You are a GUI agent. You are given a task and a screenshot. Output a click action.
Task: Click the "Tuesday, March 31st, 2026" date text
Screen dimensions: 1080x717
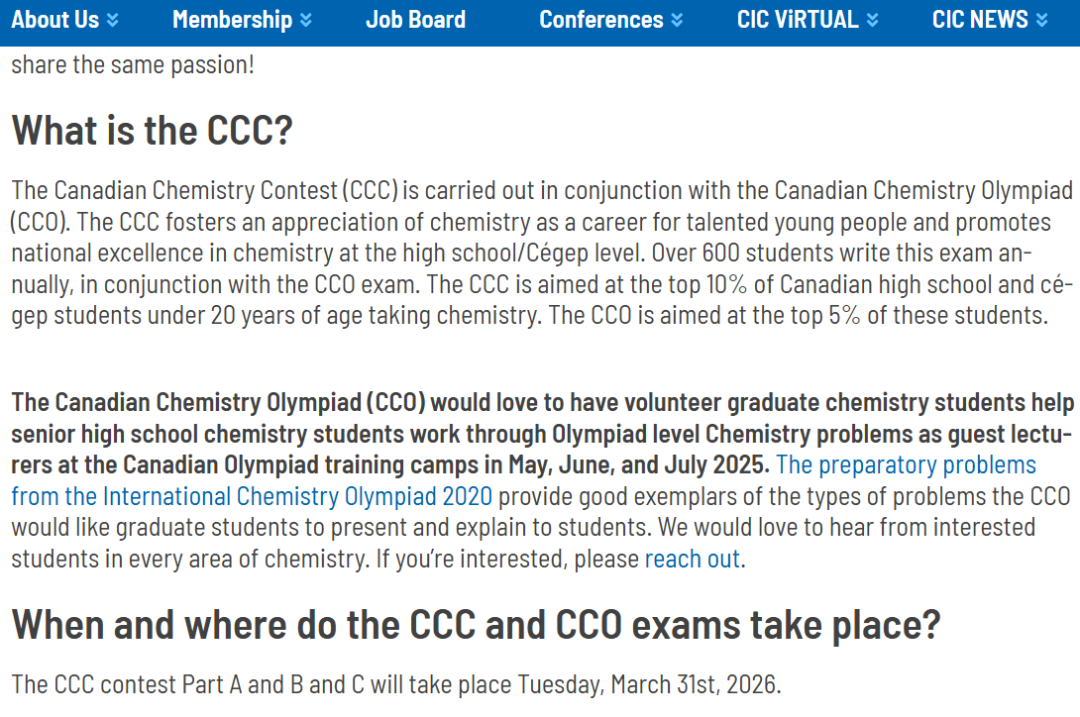(x=648, y=685)
